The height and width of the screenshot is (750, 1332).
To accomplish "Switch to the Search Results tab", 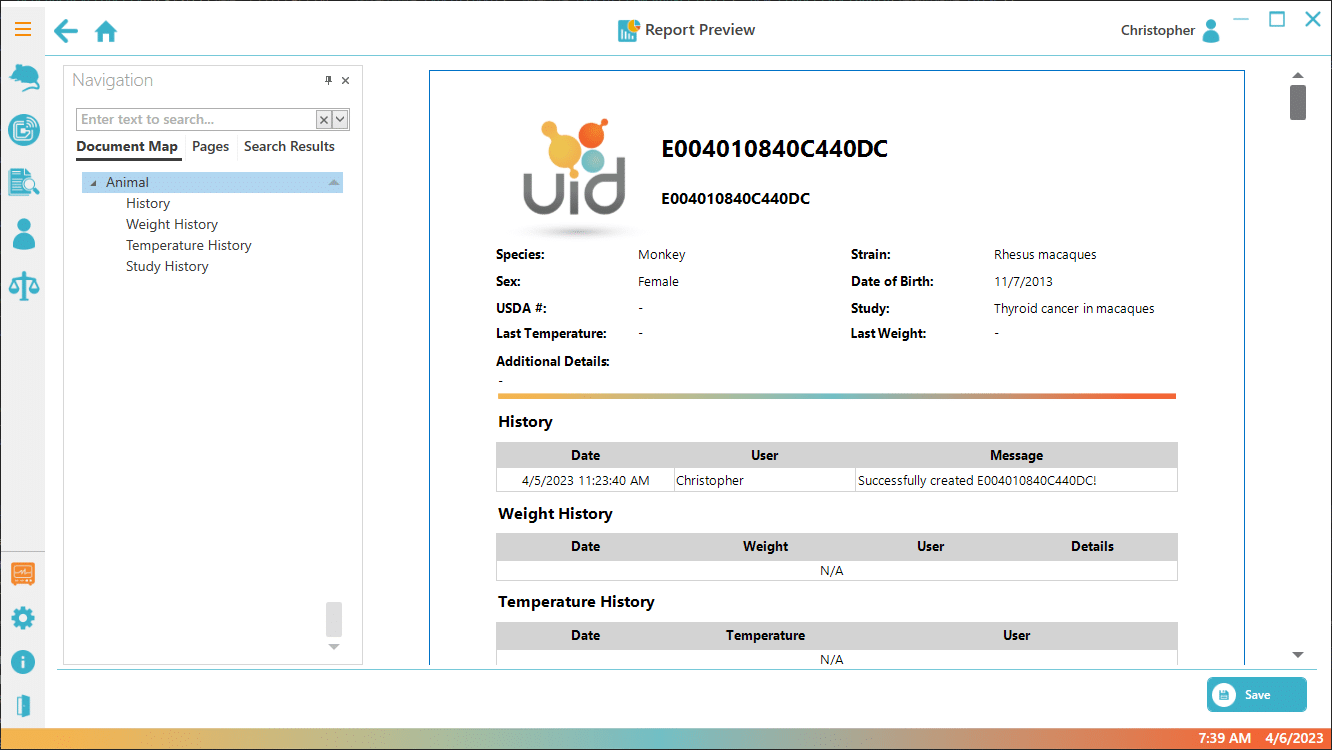I will tap(289, 146).
